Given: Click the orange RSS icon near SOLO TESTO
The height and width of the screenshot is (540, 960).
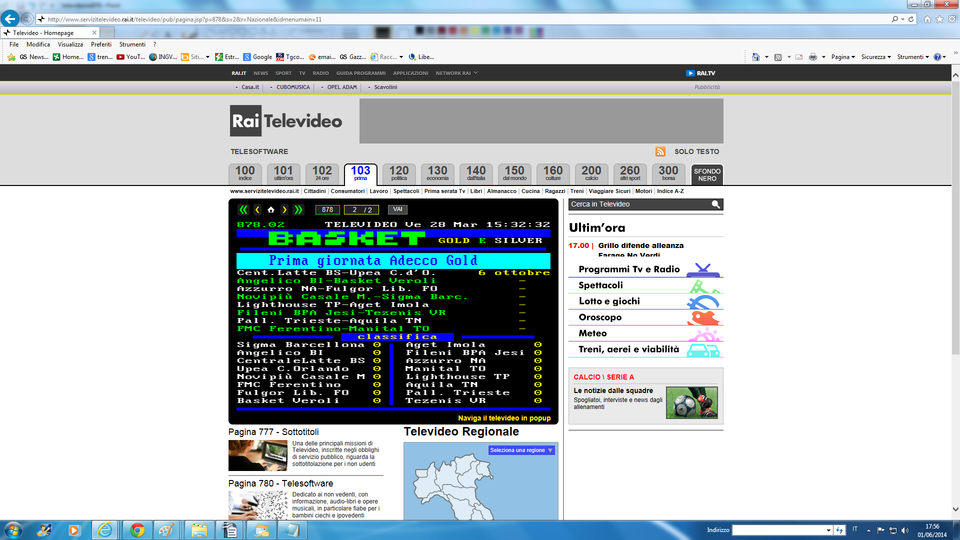Looking at the screenshot, I should 660,151.
